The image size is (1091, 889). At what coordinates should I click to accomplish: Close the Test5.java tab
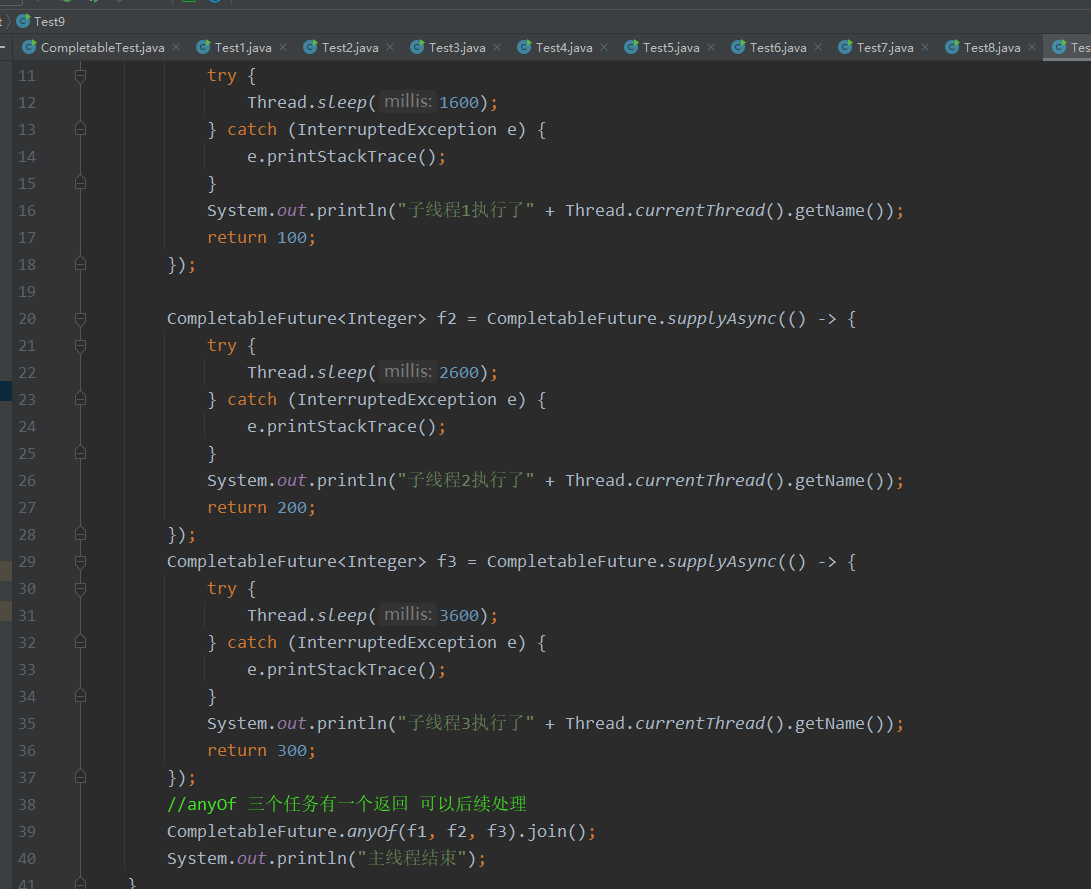point(711,47)
